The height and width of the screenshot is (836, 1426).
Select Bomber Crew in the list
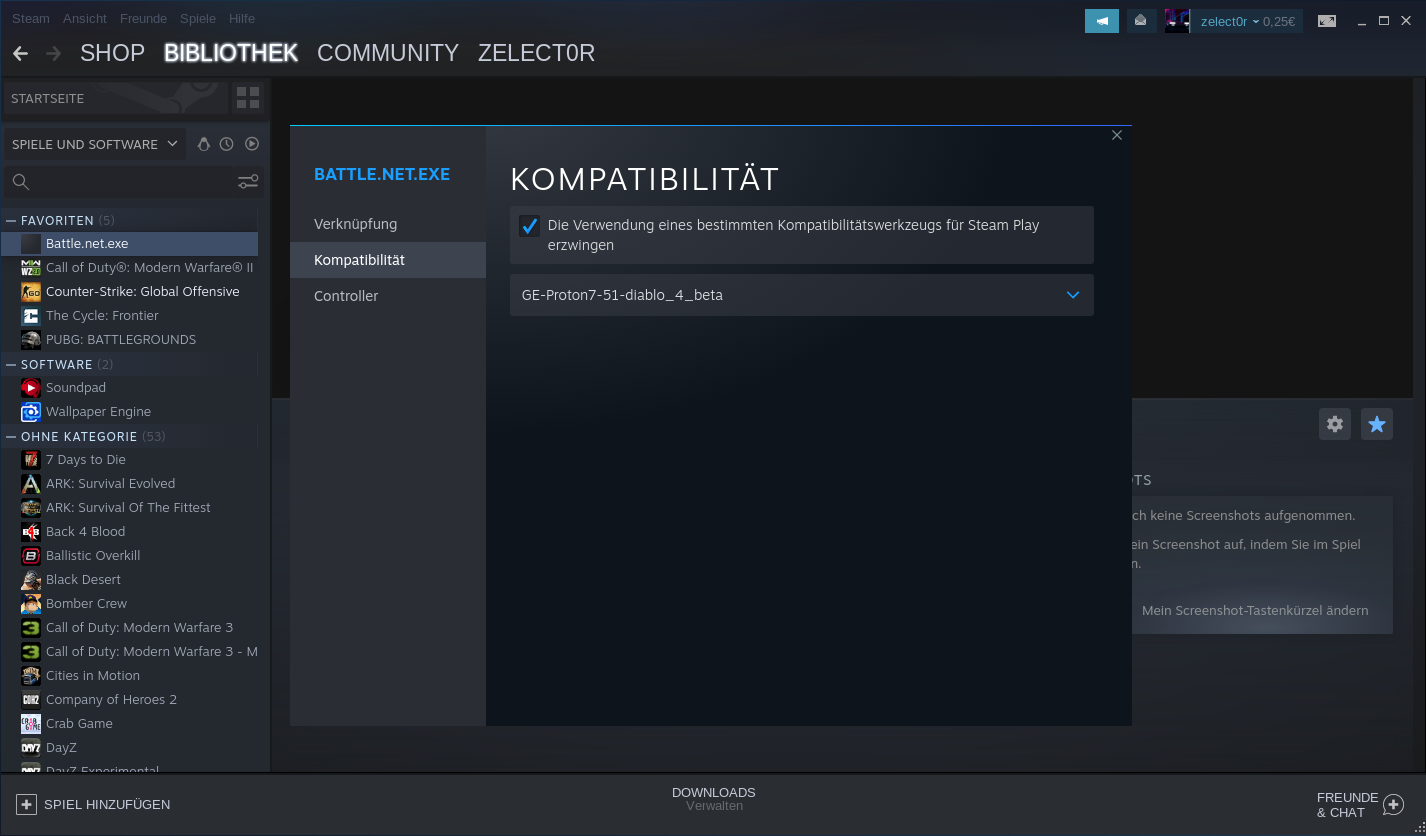tap(130, 604)
